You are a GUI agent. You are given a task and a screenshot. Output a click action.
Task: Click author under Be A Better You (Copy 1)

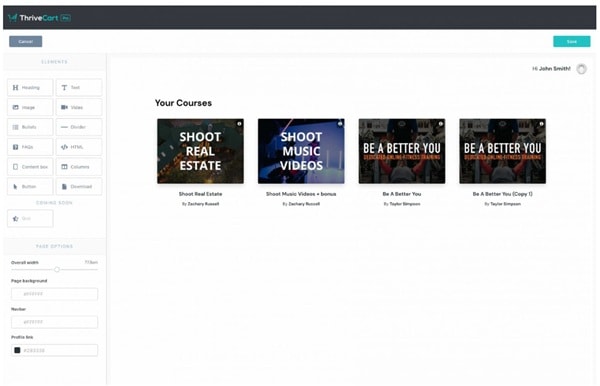502,204
